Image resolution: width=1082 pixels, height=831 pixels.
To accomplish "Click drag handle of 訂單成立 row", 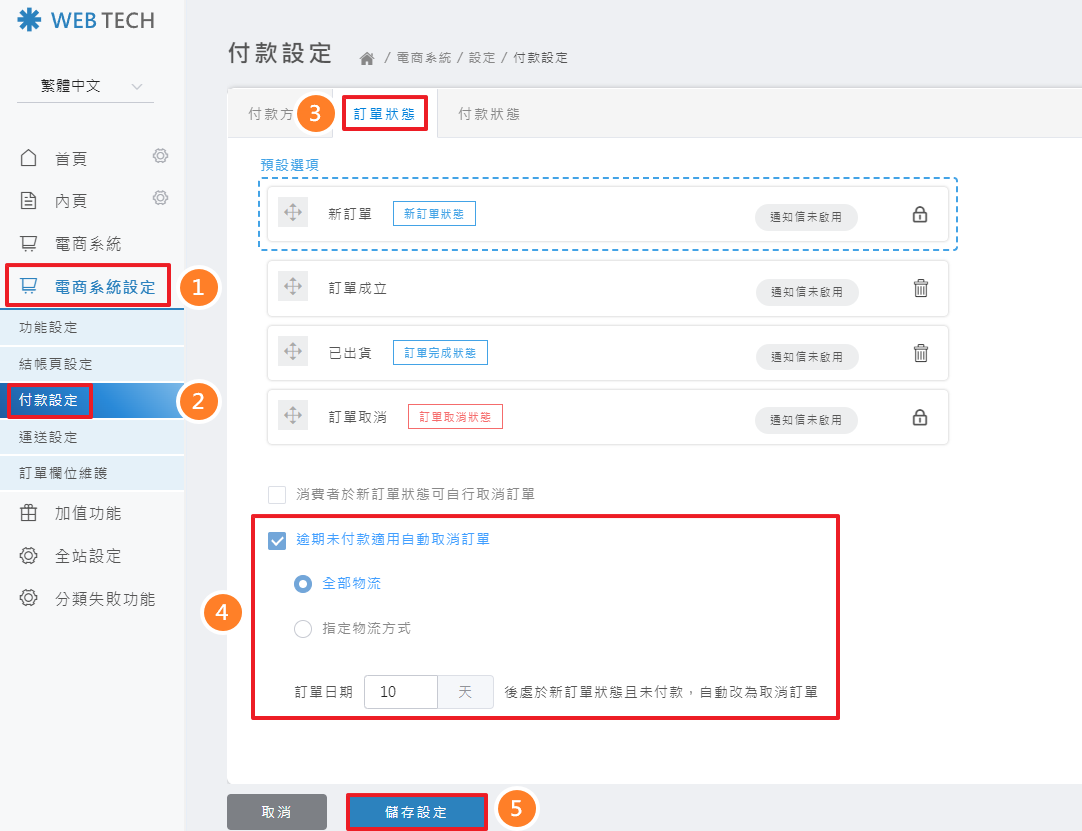I will (293, 287).
